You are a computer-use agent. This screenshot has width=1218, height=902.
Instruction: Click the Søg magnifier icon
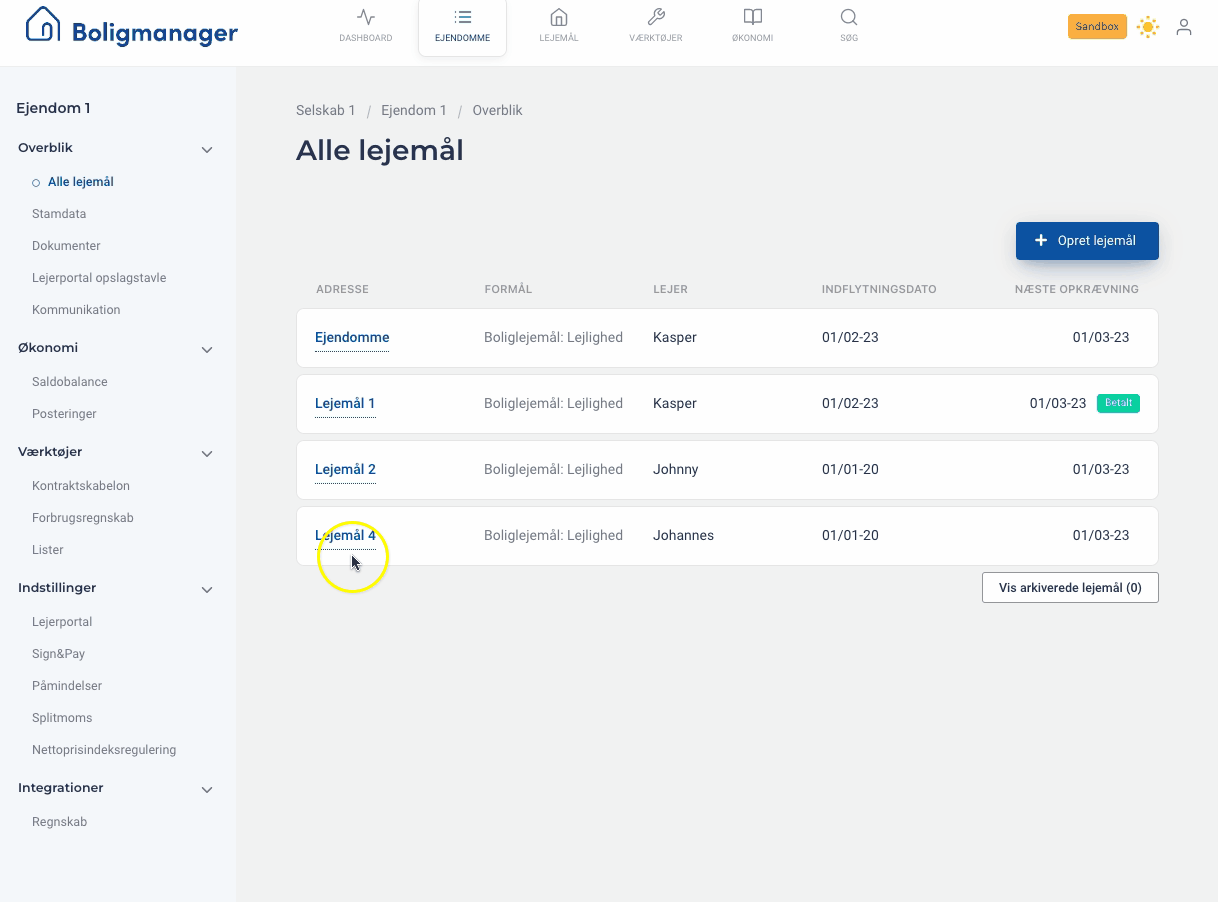click(x=849, y=18)
